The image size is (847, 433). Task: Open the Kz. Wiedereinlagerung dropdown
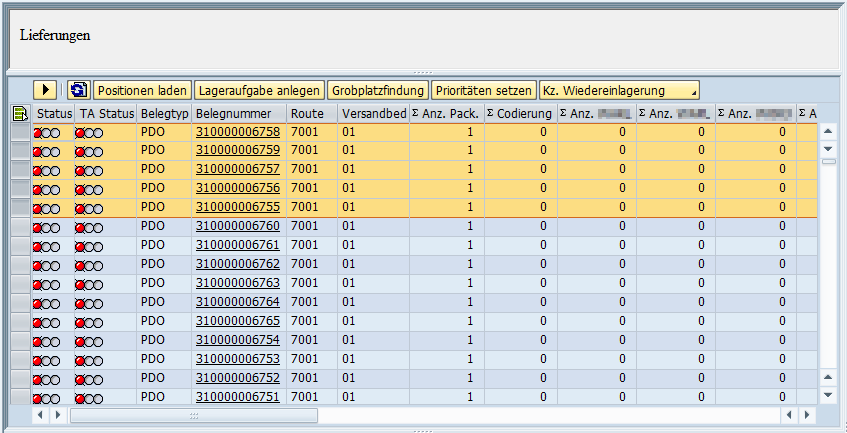click(x=618, y=90)
